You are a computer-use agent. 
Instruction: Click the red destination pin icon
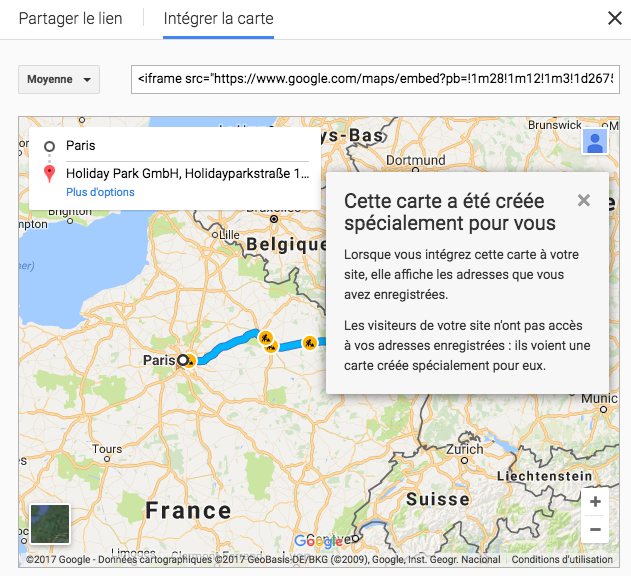coord(49,174)
